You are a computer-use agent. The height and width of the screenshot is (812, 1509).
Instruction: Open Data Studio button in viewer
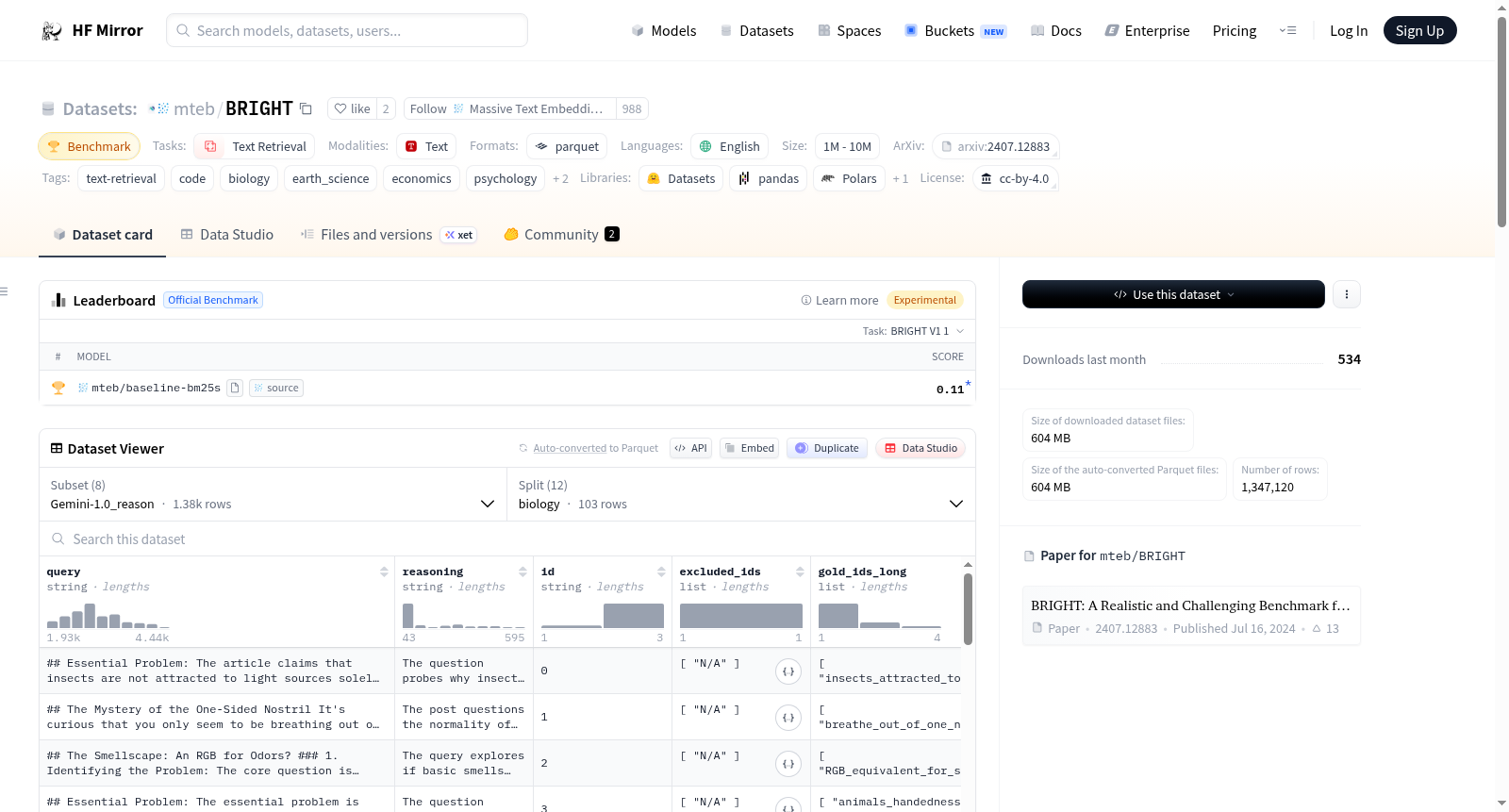click(x=920, y=448)
